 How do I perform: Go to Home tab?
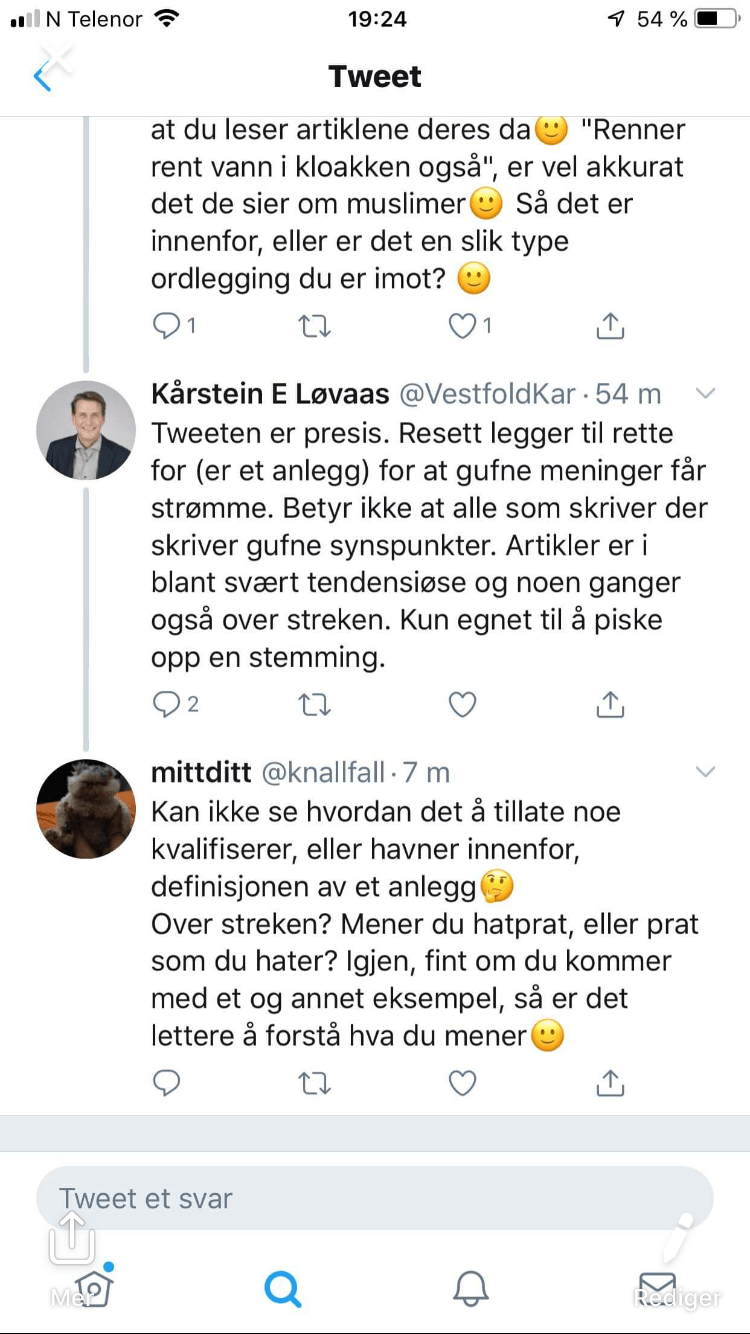(x=94, y=1288)
